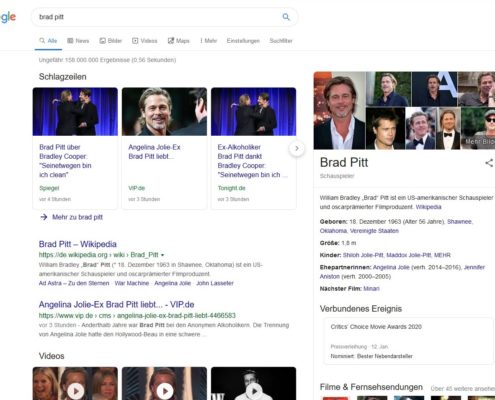Open the Videos search tab
The width and height of the screenshot is (495, 400).
point(145,41)
